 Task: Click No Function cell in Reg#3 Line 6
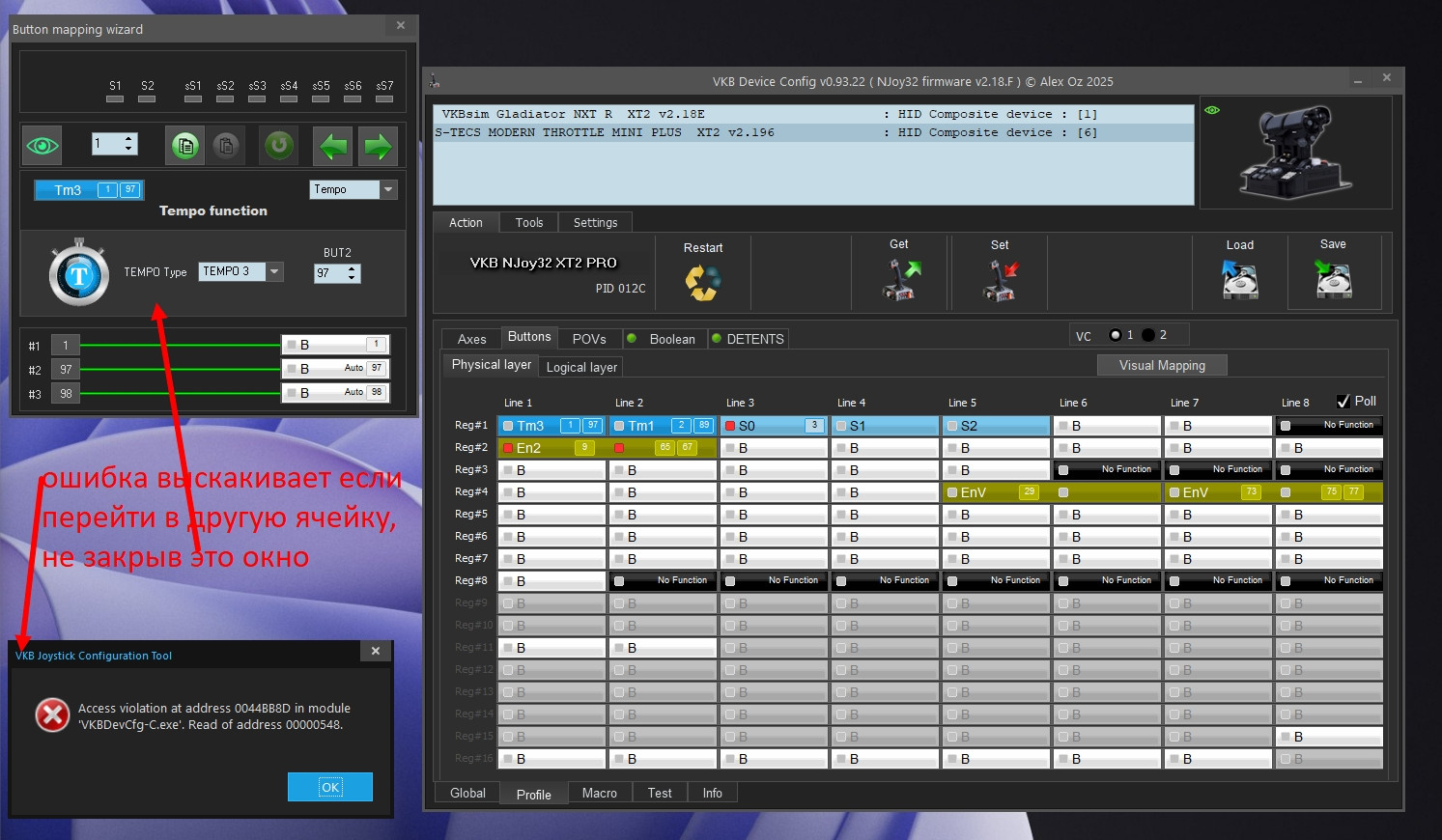(x=1107, y=470)
